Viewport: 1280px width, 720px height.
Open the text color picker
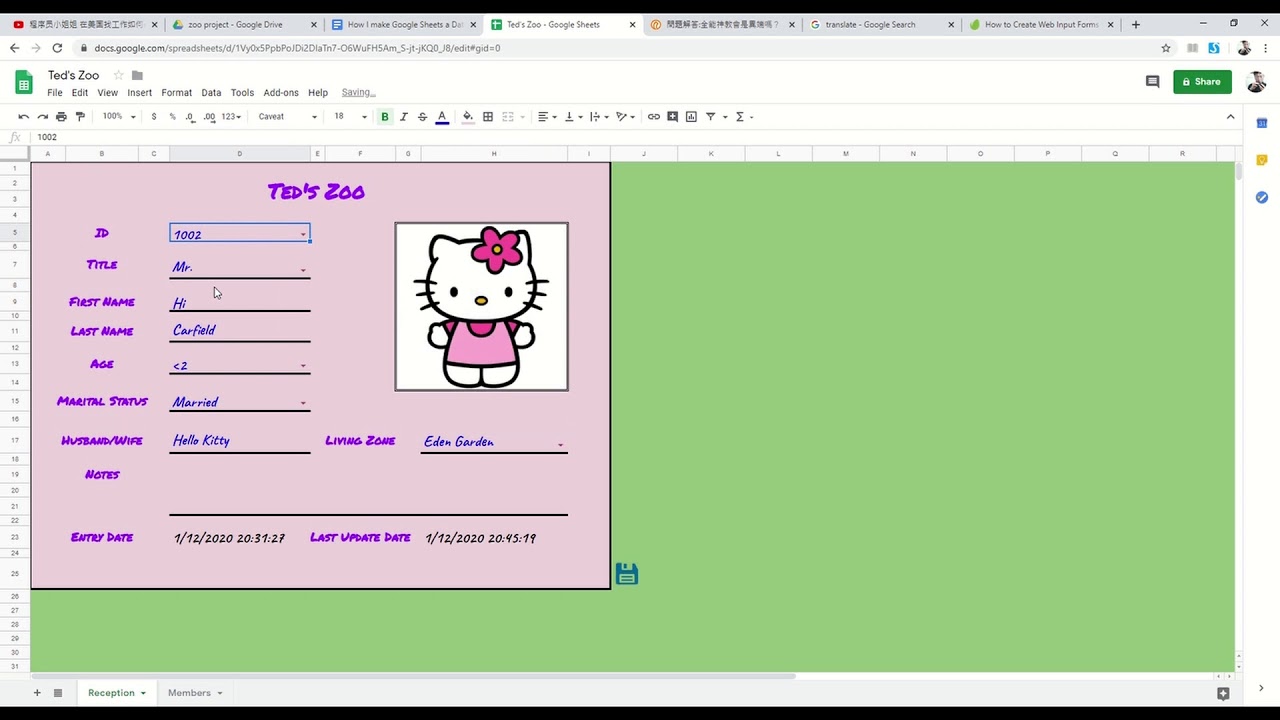[x=442, y=117]
